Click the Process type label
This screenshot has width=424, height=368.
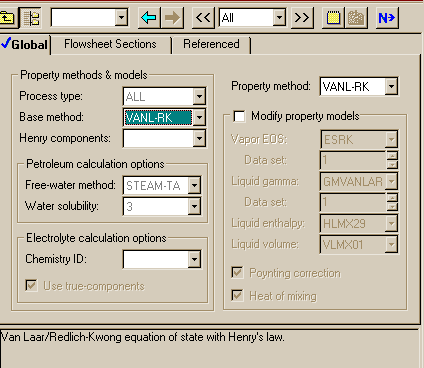click(x=51, y=96)
